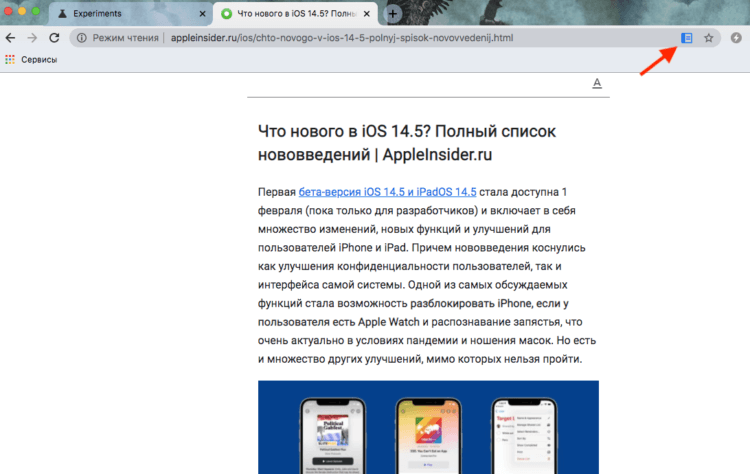Open the Сервисы apps shortcut
The height and width of the screenshot is (474, 750).
31,60
